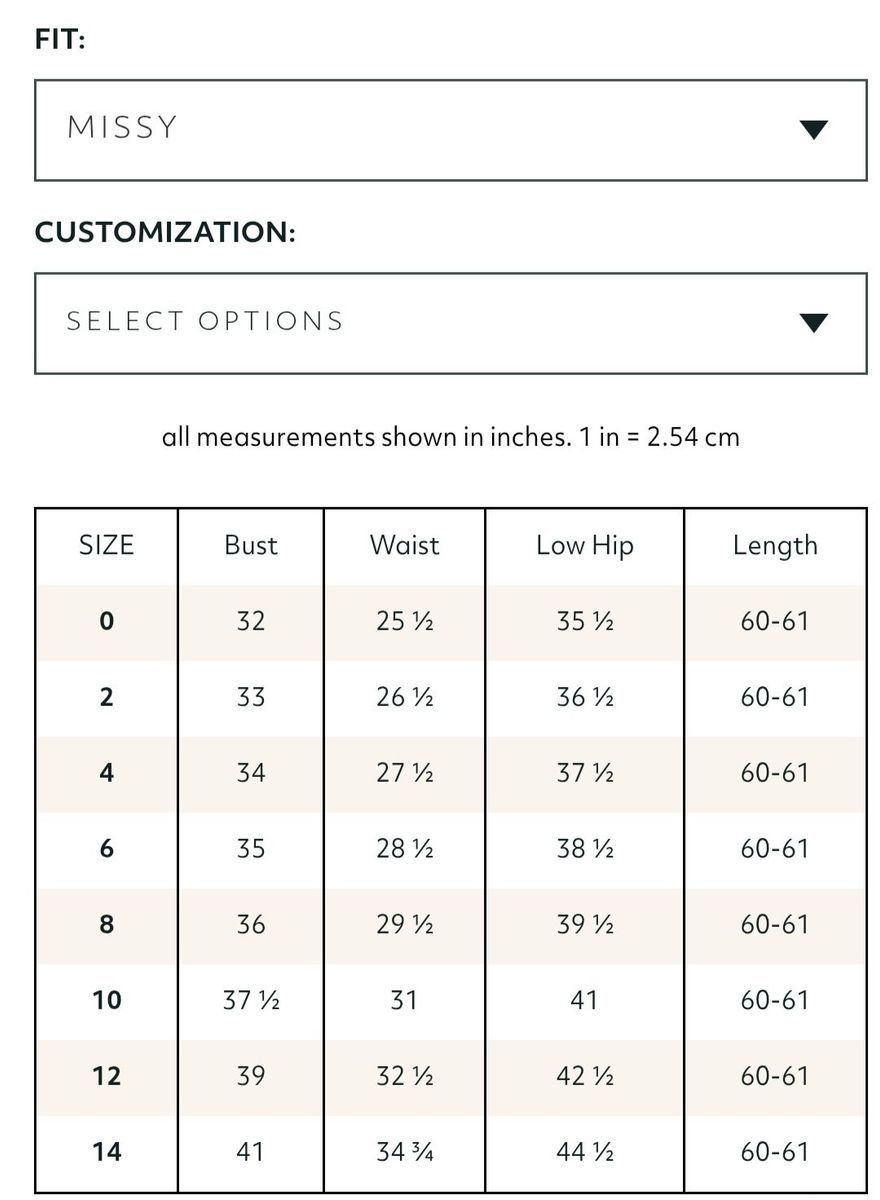Click the measurements in inches note
This screenshot has height=1200, width=880.
pyautogui.click(x=450, y=437)
